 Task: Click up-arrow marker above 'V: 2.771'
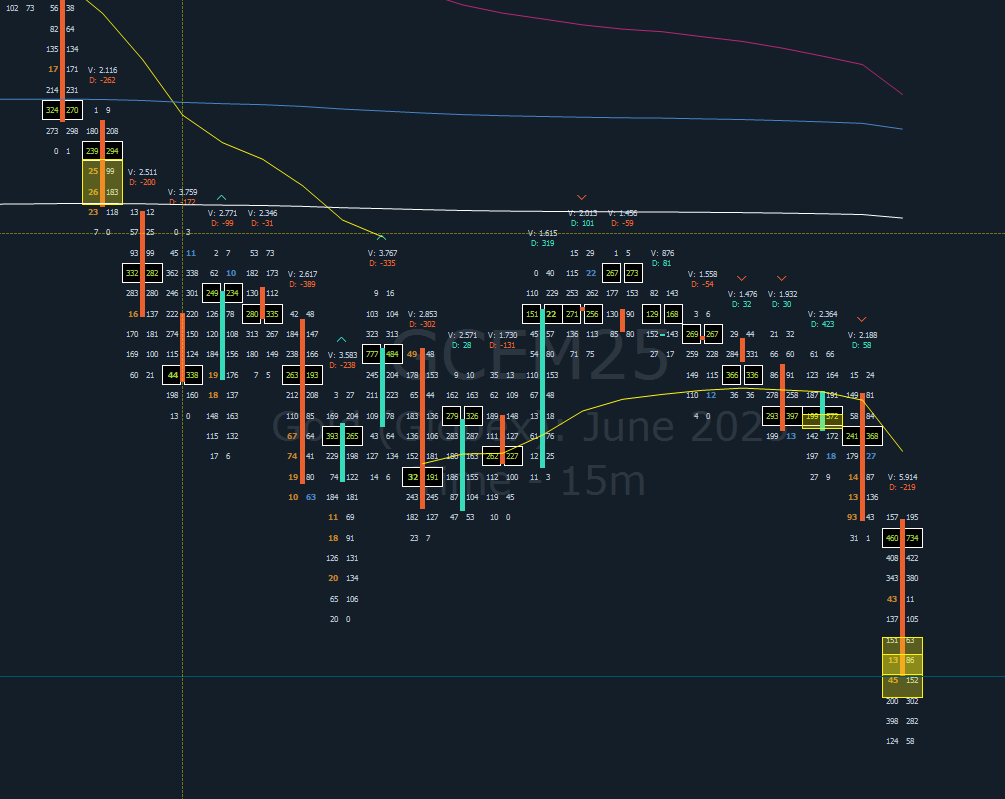click(x=221, y=197)
